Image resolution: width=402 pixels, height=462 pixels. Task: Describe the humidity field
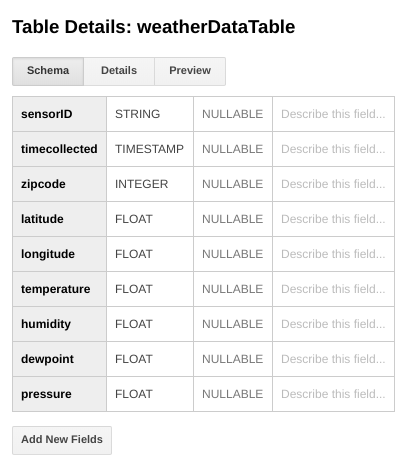[x=333, y=324]
